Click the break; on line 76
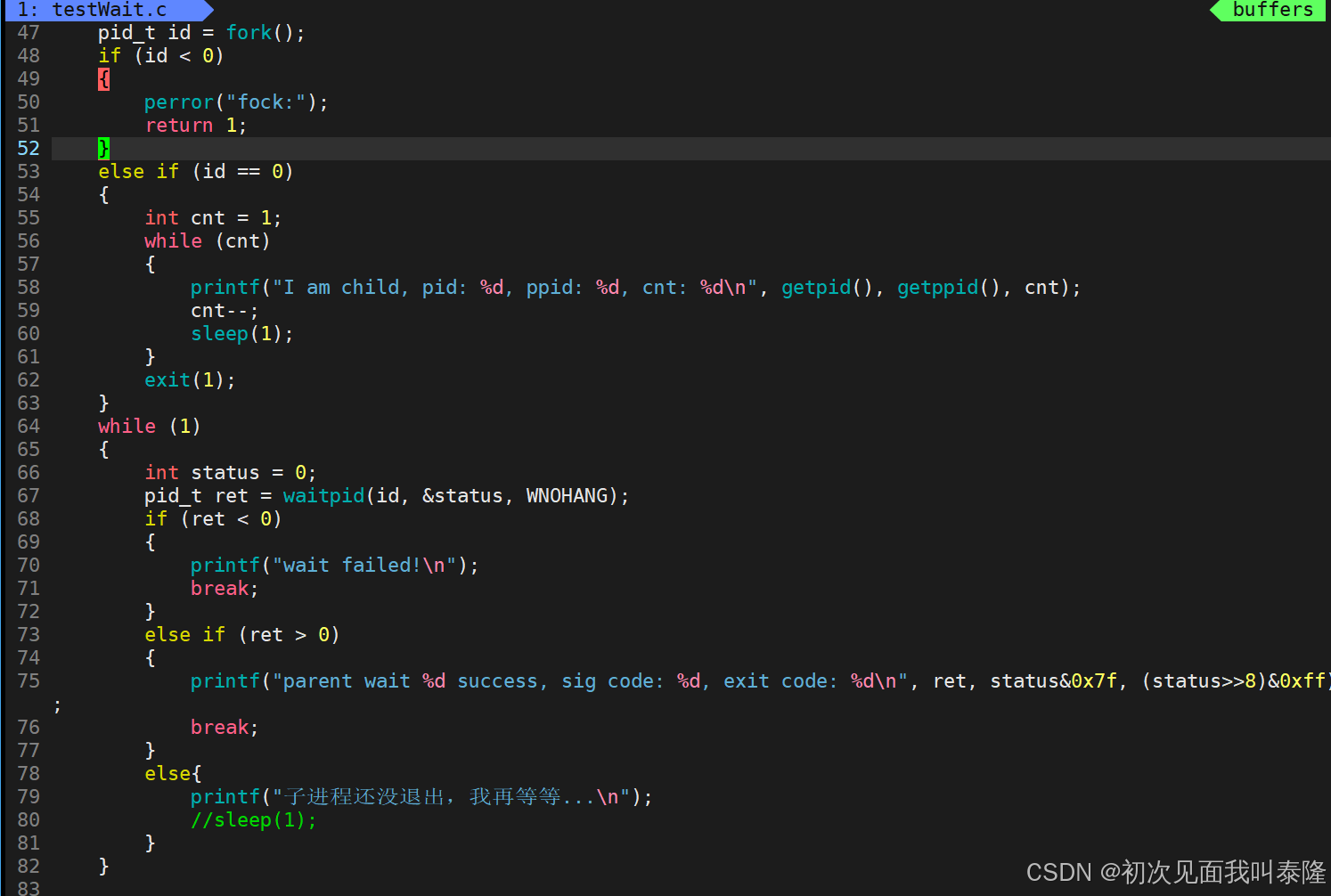This screenshot has height=896, width=1331. (225, 728)
